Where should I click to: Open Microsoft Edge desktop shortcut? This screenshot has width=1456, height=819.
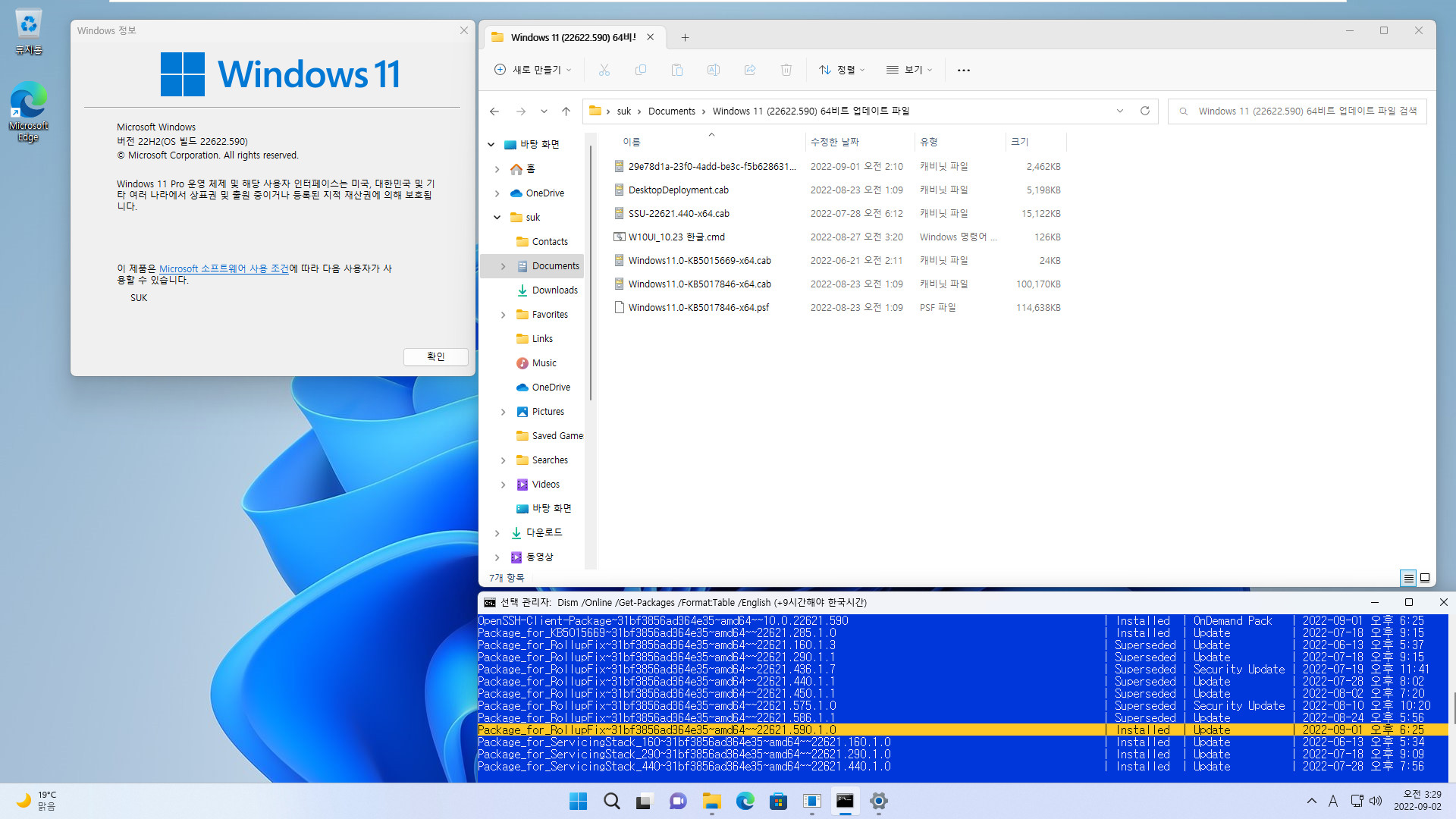click(x=29, y=111)
